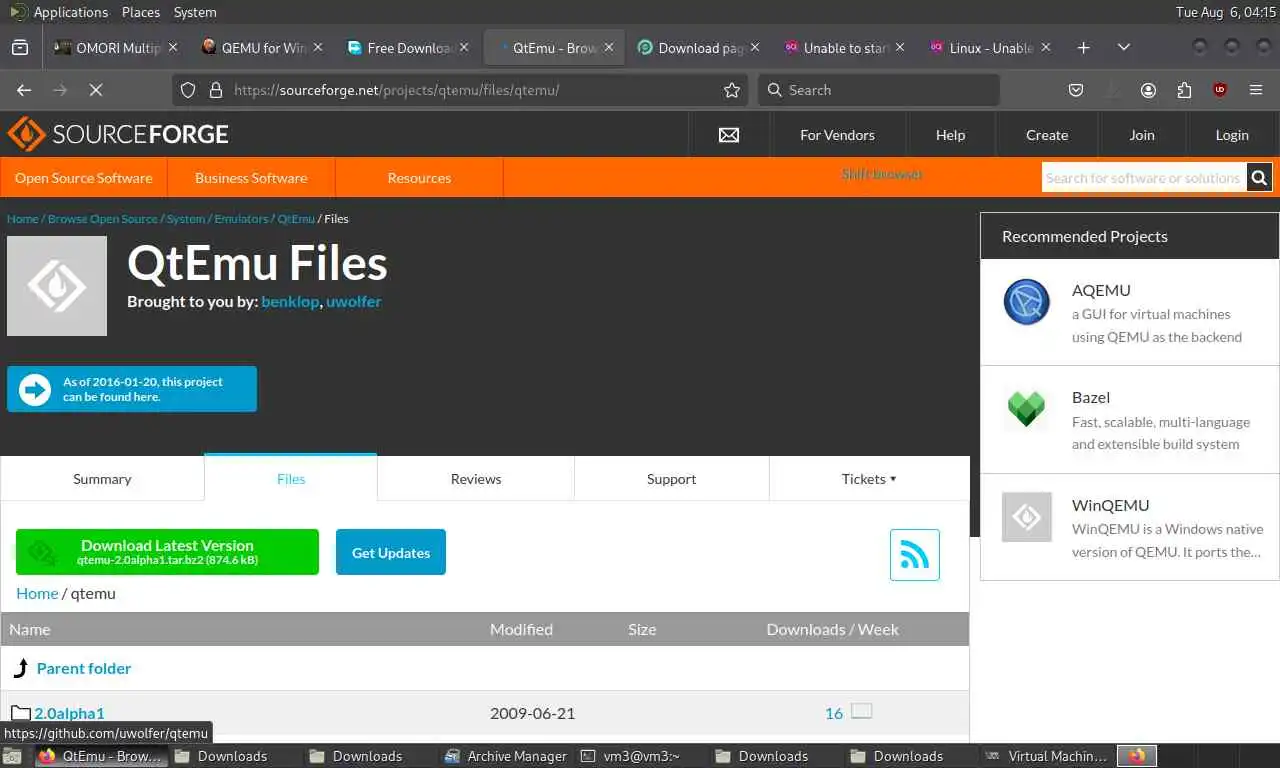
Task: Click the benklop author link
Action: pyautogui.click(x=290, y=301)
